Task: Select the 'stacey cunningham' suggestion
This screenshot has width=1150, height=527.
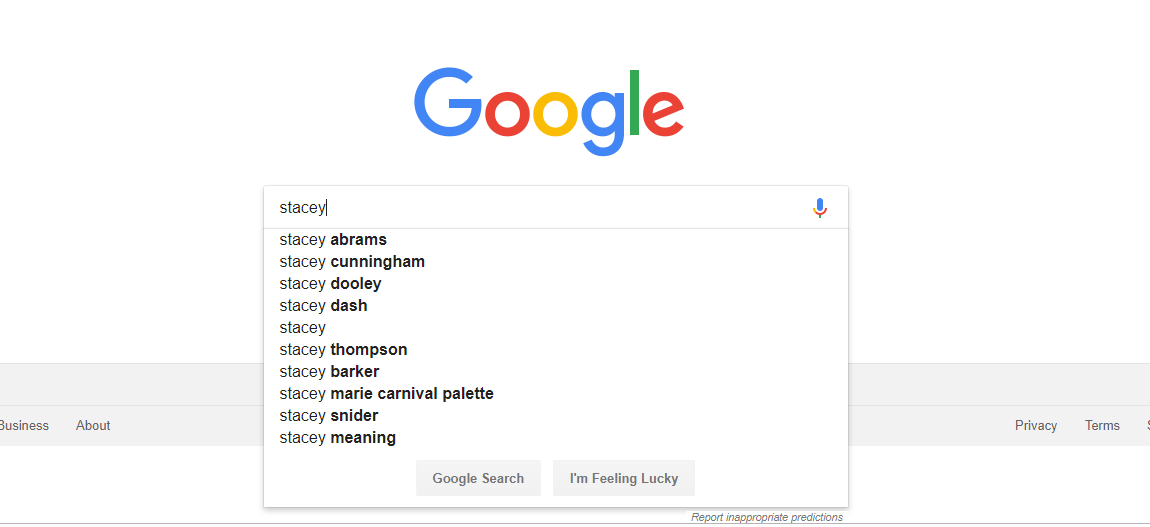Action: (555, 262)
